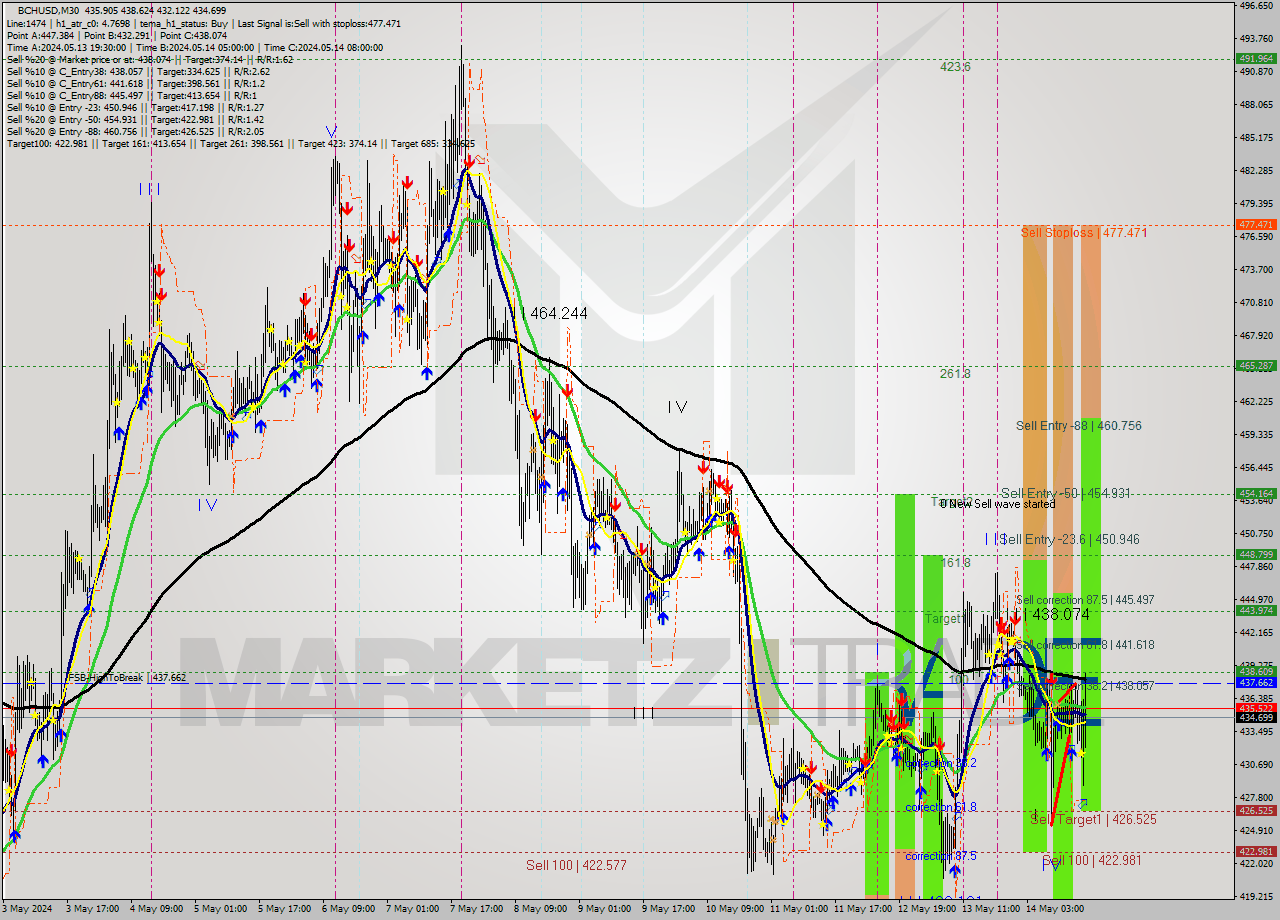Click the 161.8 Fibonacci level label
1280x920 pixels.
click(x=955, y=563)
